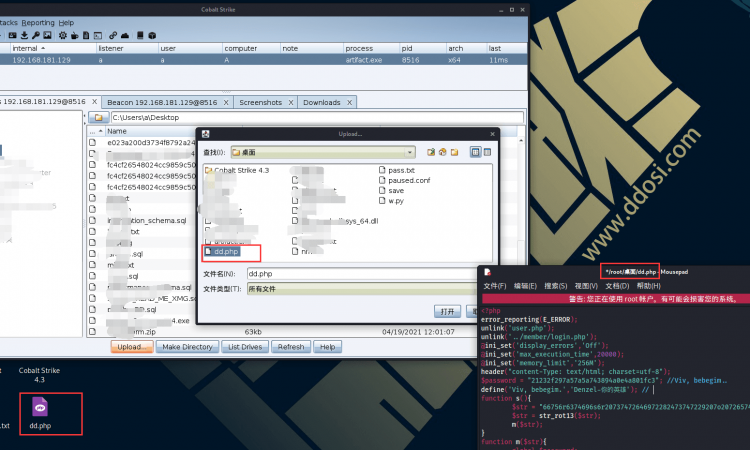Click the book help page icon
Viewport: 750px width, 450px height.
(x=140, y=35)
